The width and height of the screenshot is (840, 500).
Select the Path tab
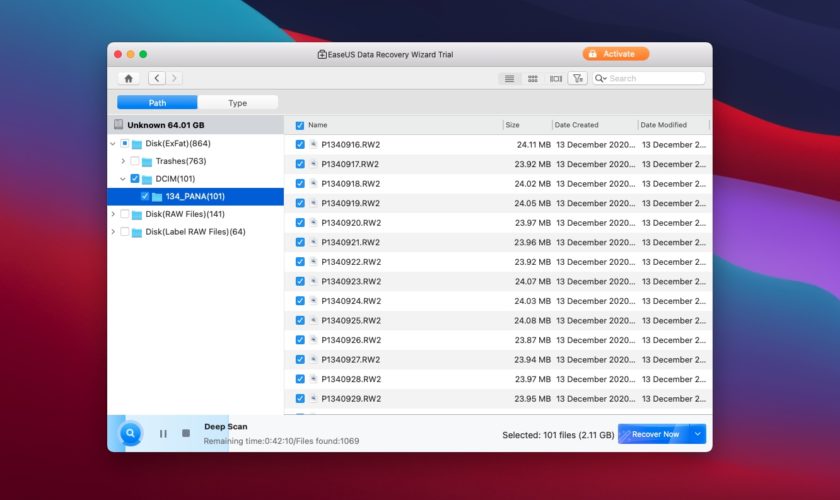[x=158, y=103]
